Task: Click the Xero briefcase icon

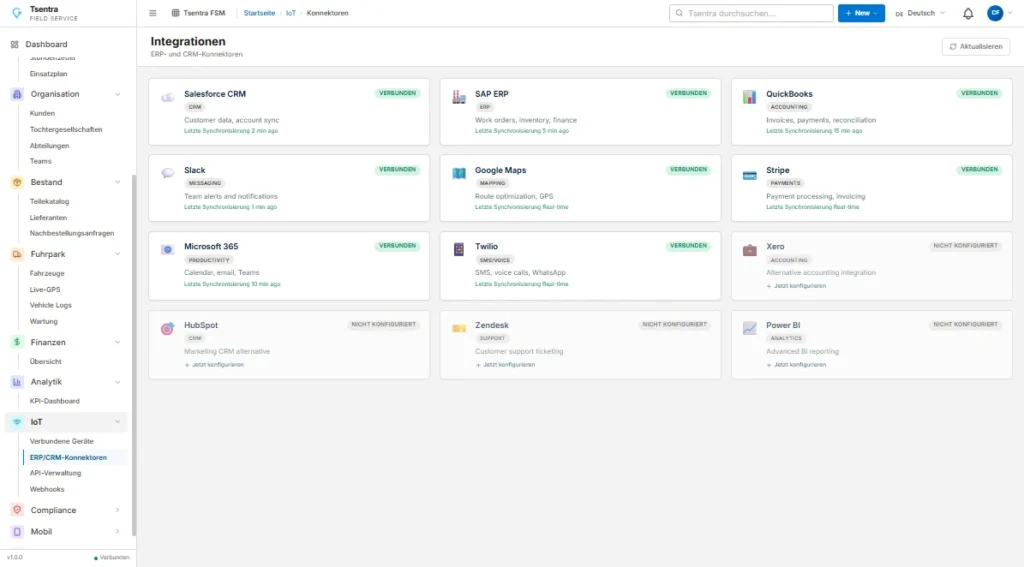Action: click(x=750, y=250)
